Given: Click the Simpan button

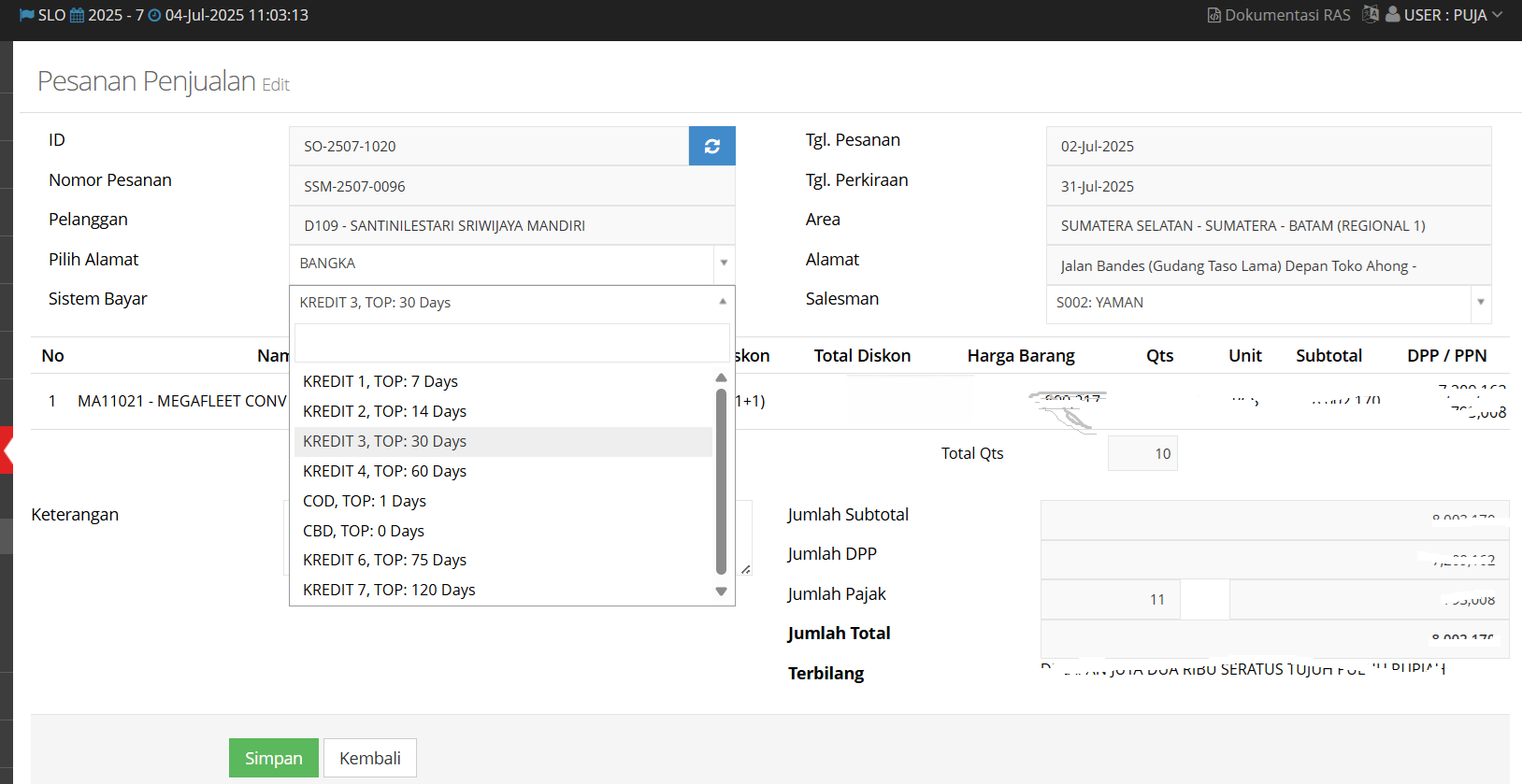Looking at the screenshot, I should pyautogui.click(x=273, y=758).
